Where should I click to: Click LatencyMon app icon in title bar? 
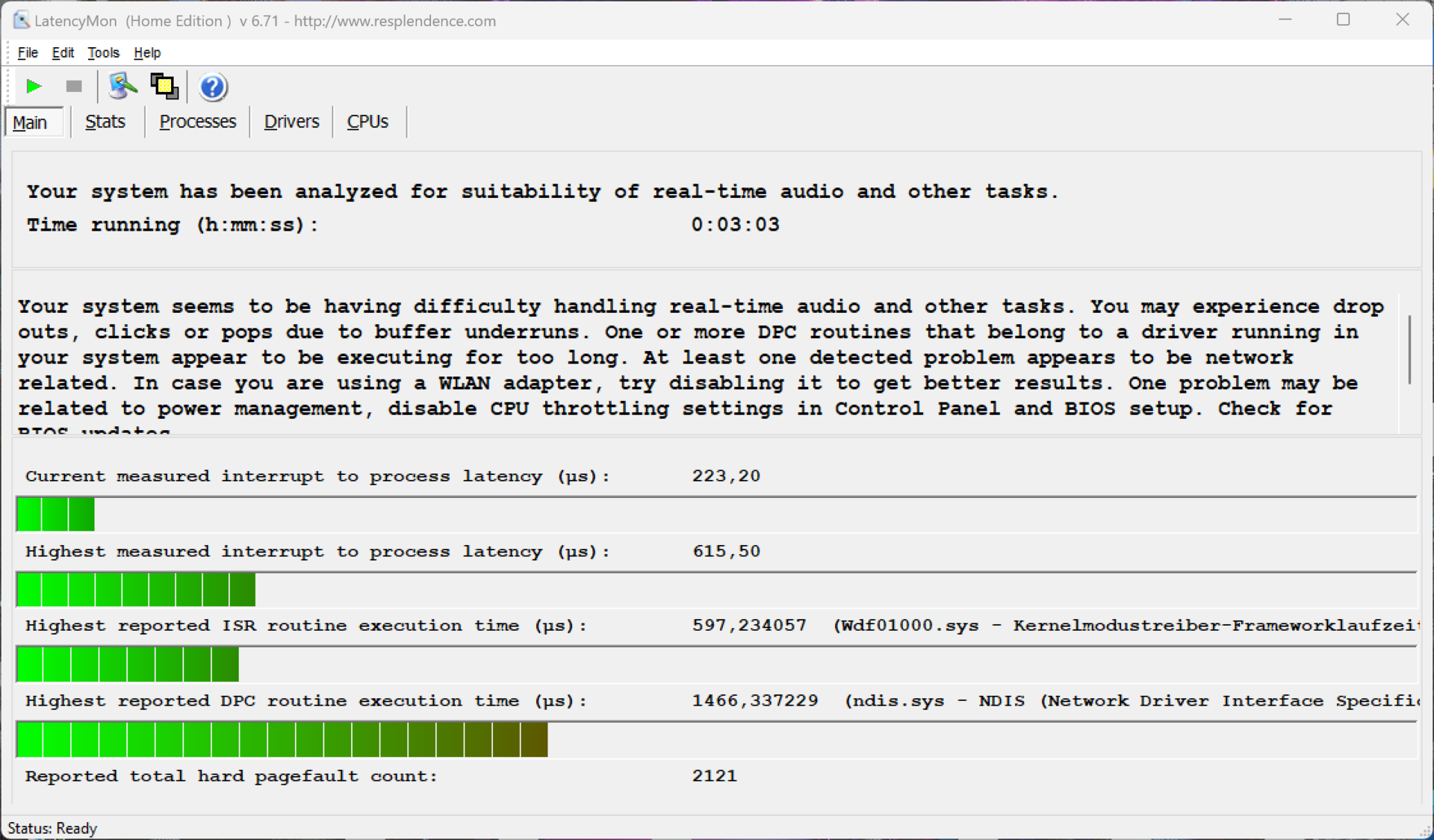coord(21,20)
